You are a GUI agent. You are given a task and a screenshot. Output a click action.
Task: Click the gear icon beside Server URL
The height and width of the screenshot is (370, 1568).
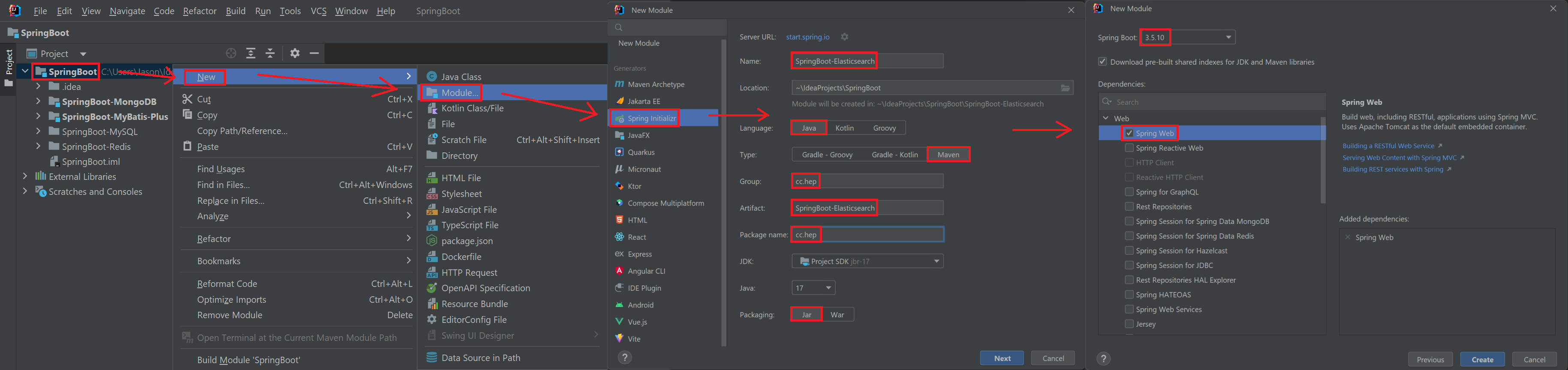[x=844, y=37]
